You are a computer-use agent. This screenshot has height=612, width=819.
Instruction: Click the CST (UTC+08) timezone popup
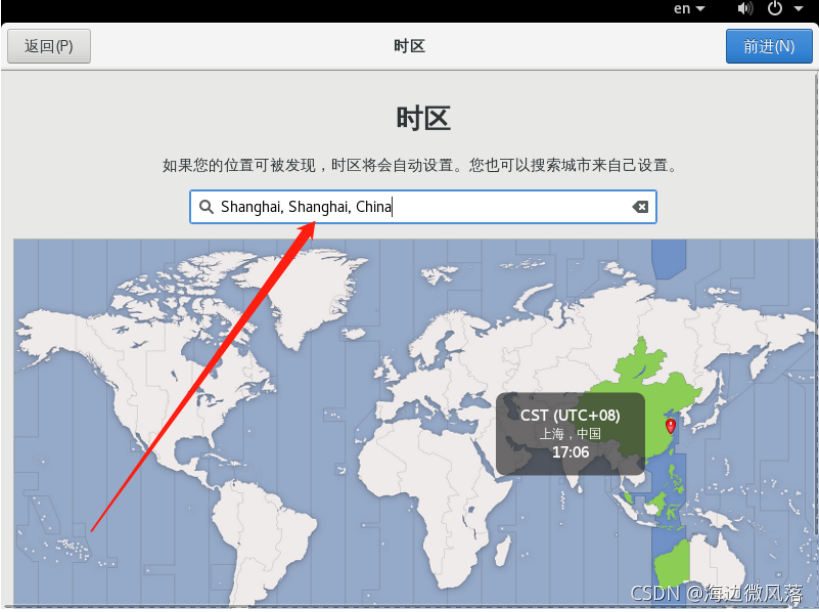[x=570, y=434]
